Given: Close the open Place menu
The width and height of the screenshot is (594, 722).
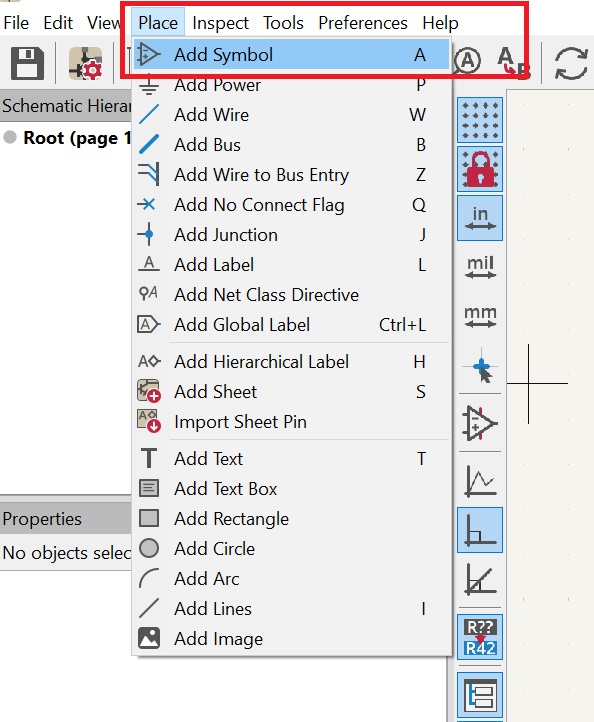Looking at the screenshot, I should [158, 23].
